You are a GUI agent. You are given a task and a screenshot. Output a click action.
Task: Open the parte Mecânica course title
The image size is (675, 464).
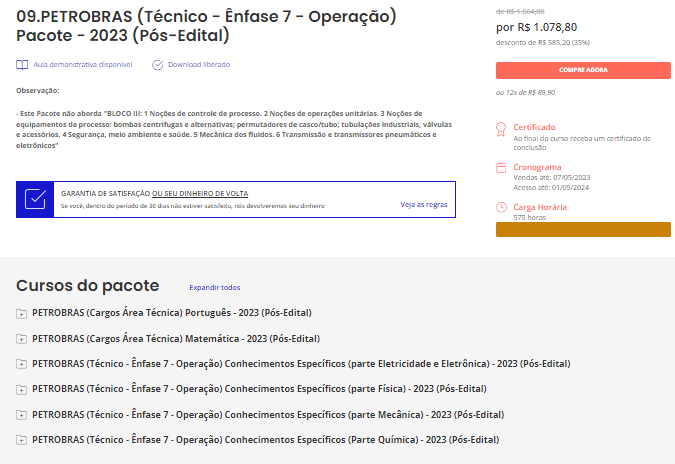click(x=268, y=415)
